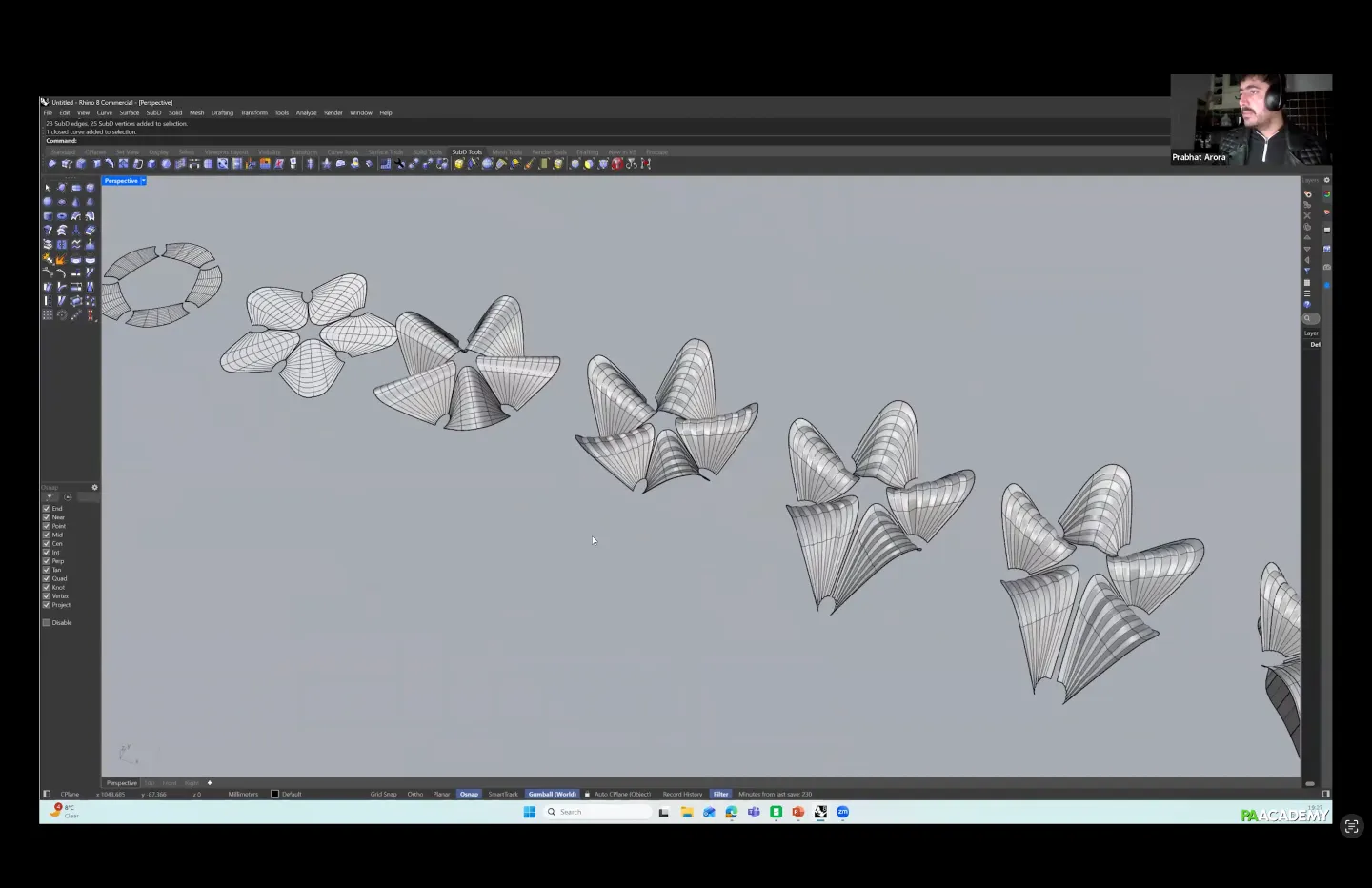Expand the Perspective viewport dropdown arrow

point(143,181)
